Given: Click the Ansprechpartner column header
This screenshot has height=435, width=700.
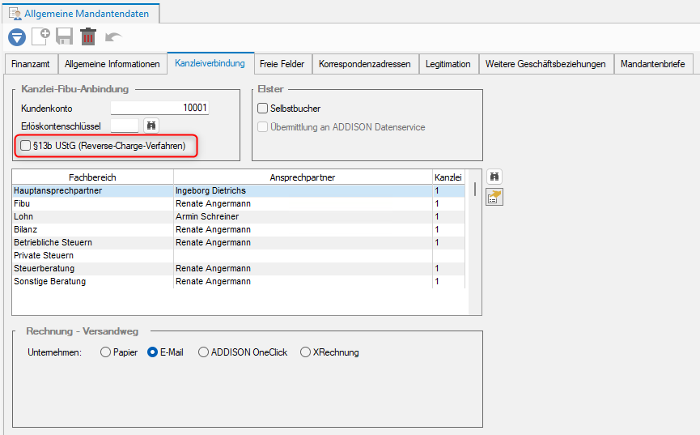Looking at the screenshot, I should coord(302,177).
